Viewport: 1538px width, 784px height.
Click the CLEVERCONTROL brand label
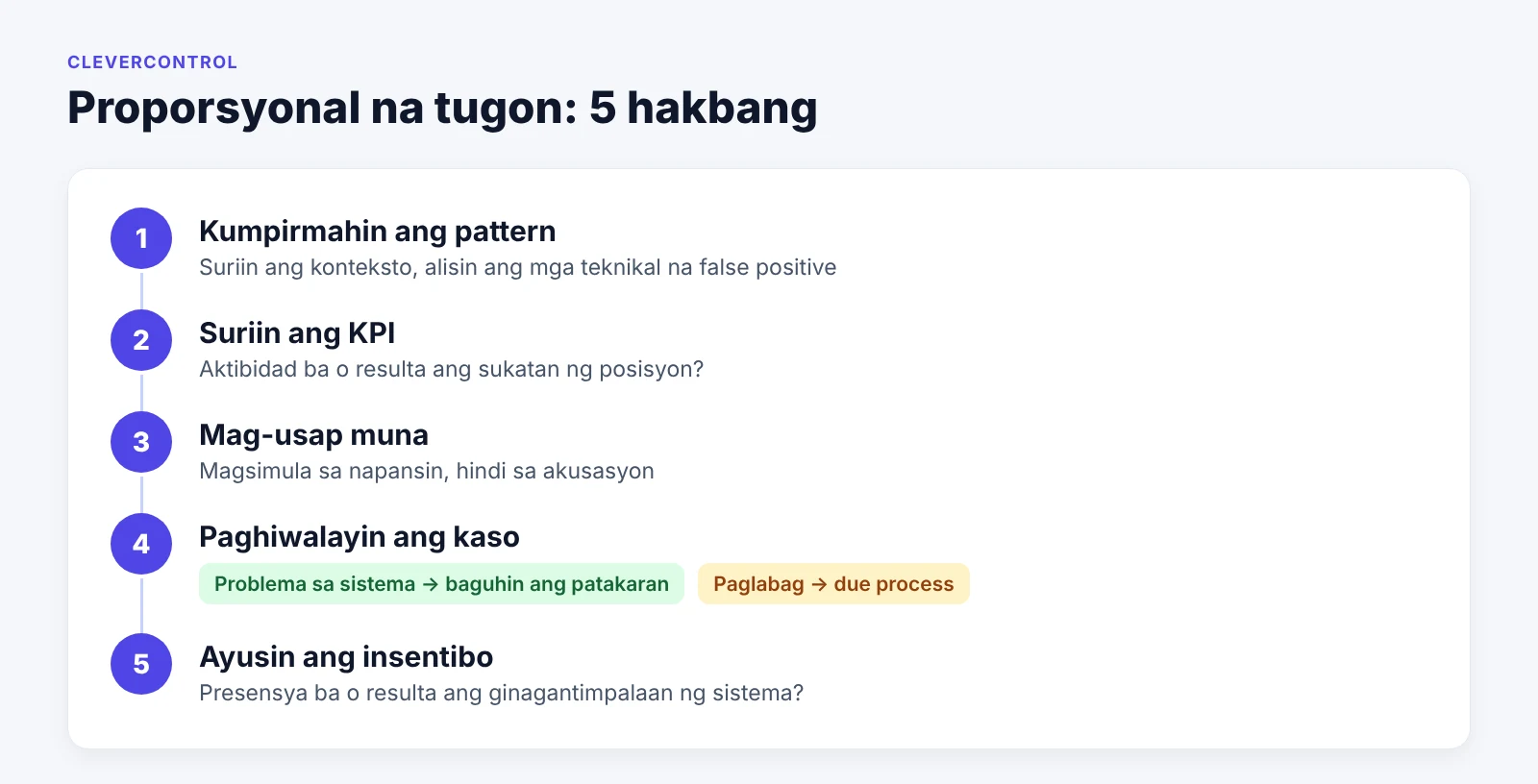(152, 62)
